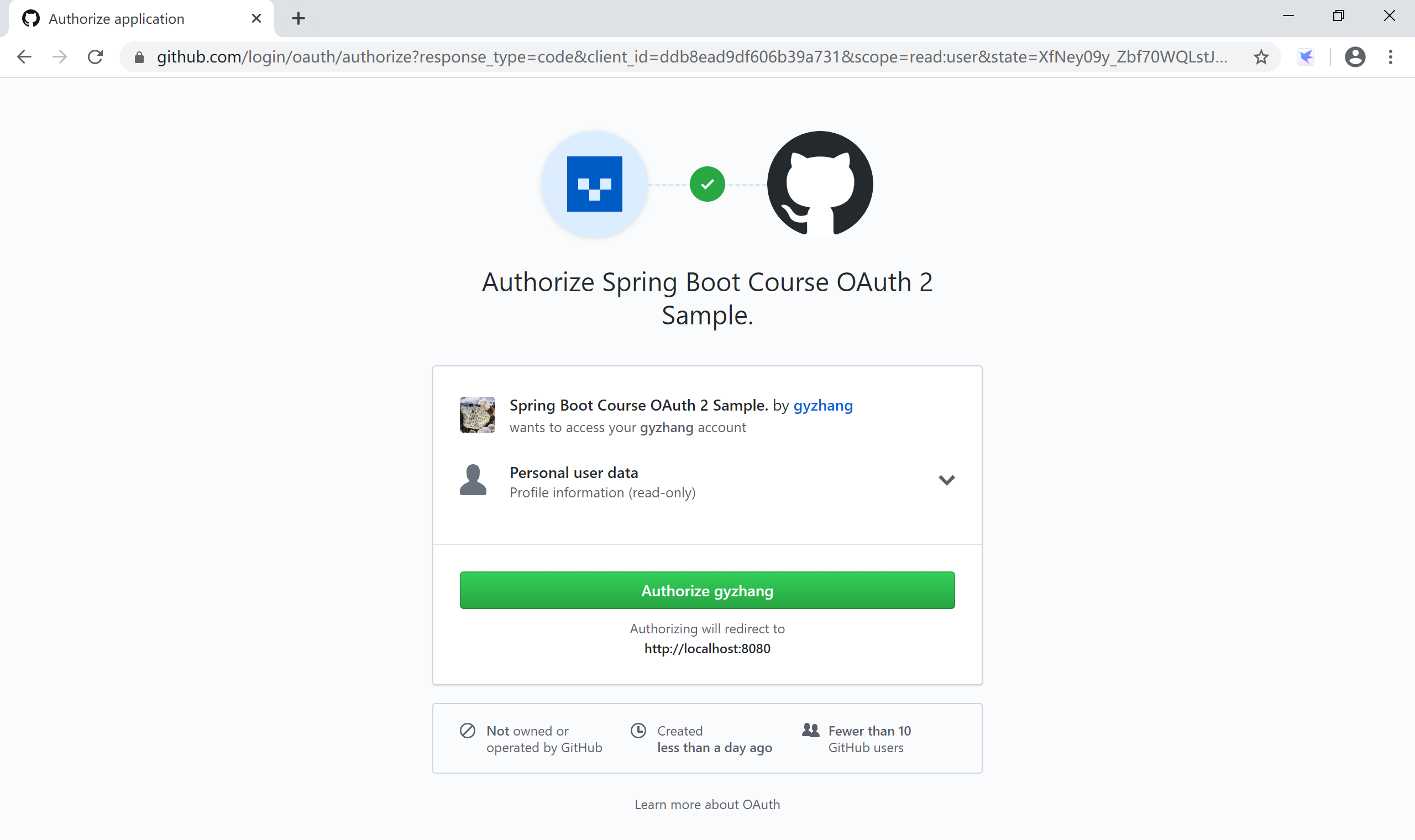The image size is (1415, 840).
Task: Open a new browser tab
Action: click(x=298, y=19)
